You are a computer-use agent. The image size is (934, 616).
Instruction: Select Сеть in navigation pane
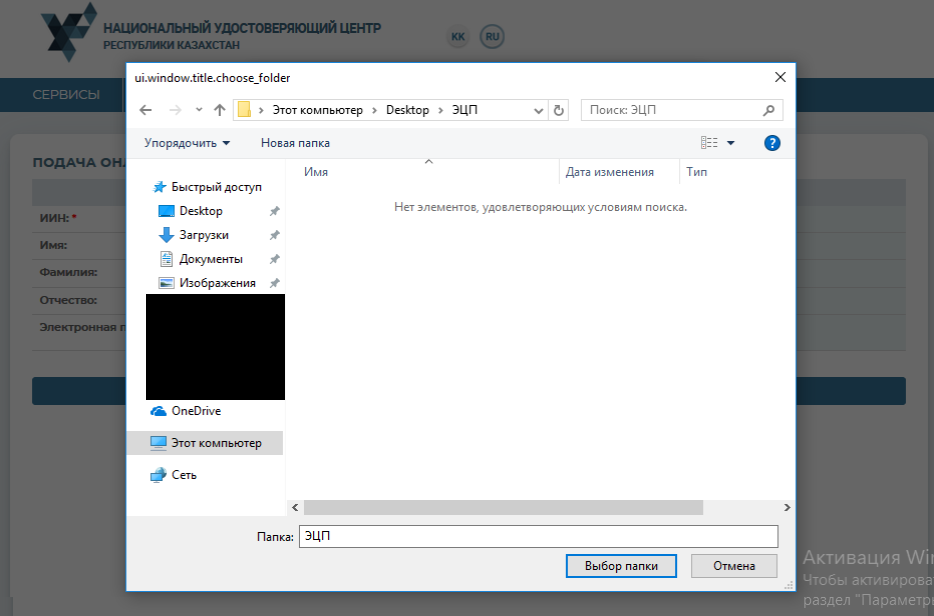point(184,475)
